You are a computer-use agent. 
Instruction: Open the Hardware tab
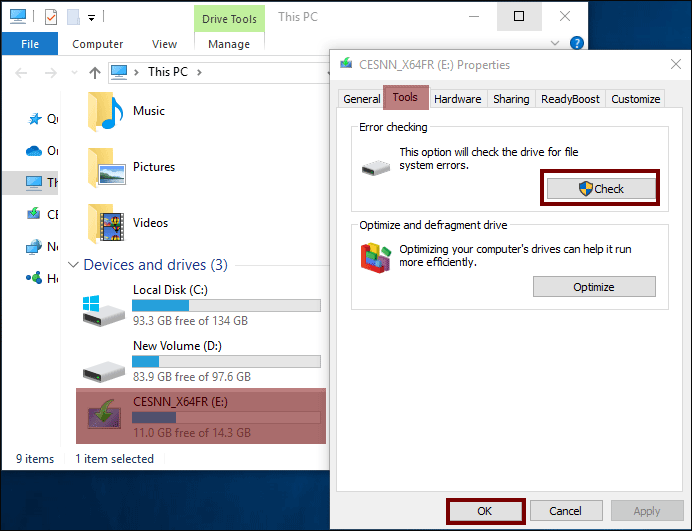[x=458, y=99]
